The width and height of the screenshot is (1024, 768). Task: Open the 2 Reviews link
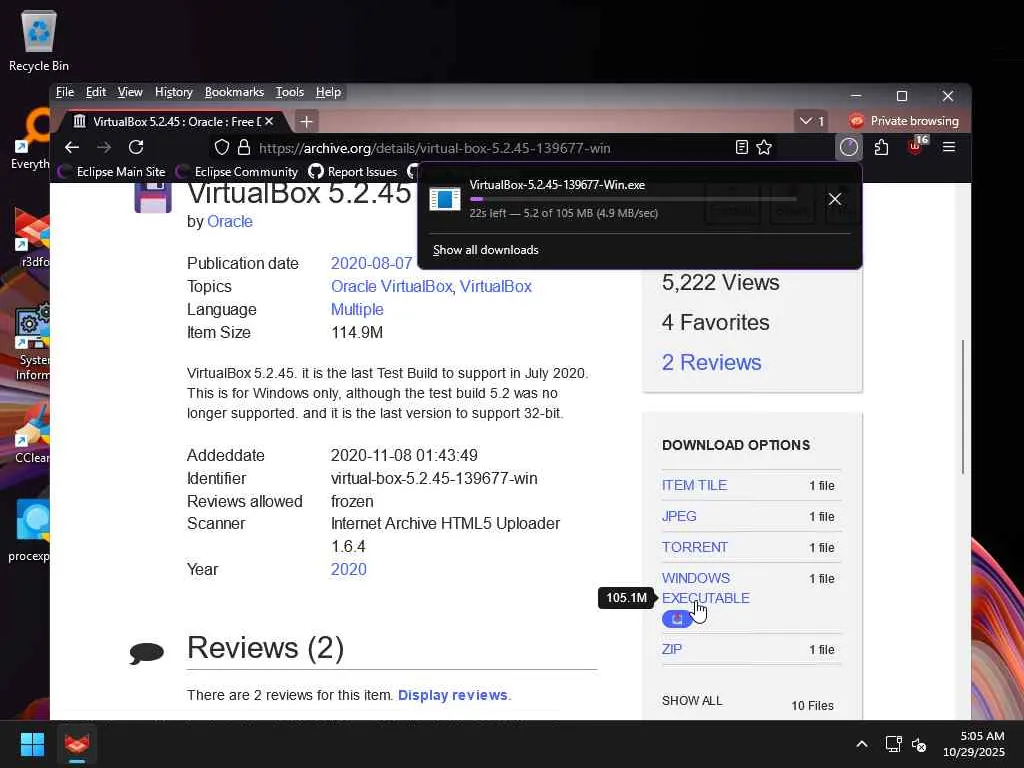711,362
